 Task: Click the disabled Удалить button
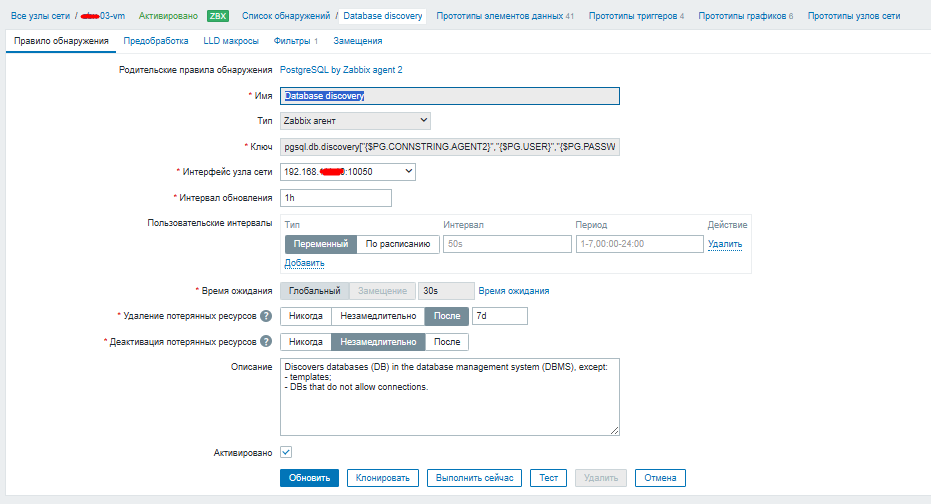601,478
